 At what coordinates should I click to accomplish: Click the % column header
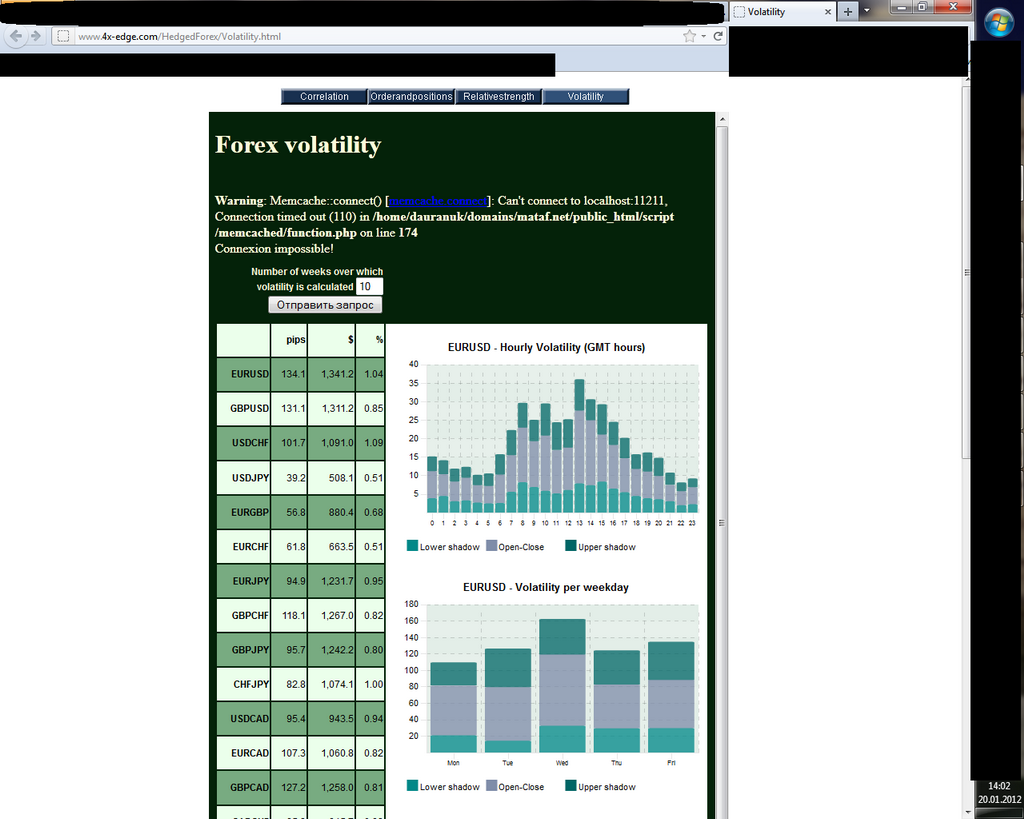point(370,340)
